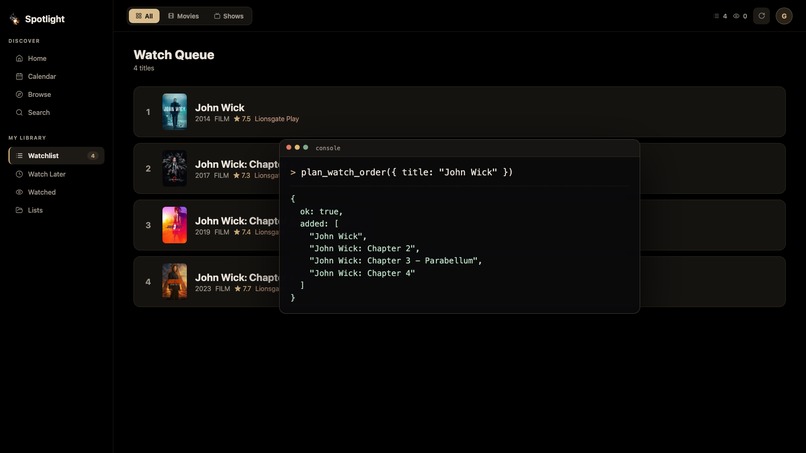Screen dimensions: 806x453
Task: Open the 2017 John Wick Chapter poster
Action: 175,168
